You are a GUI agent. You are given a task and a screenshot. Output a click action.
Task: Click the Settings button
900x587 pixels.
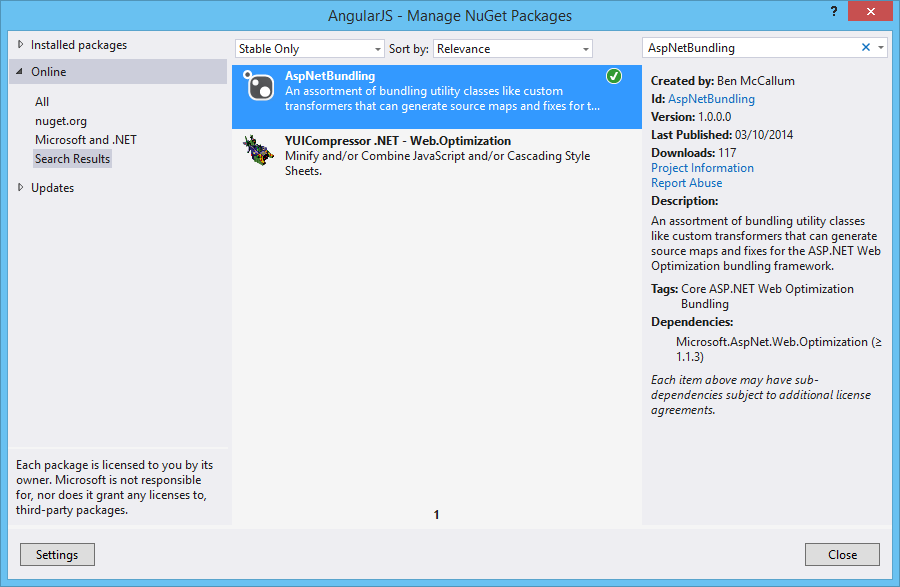coord(57,554)
